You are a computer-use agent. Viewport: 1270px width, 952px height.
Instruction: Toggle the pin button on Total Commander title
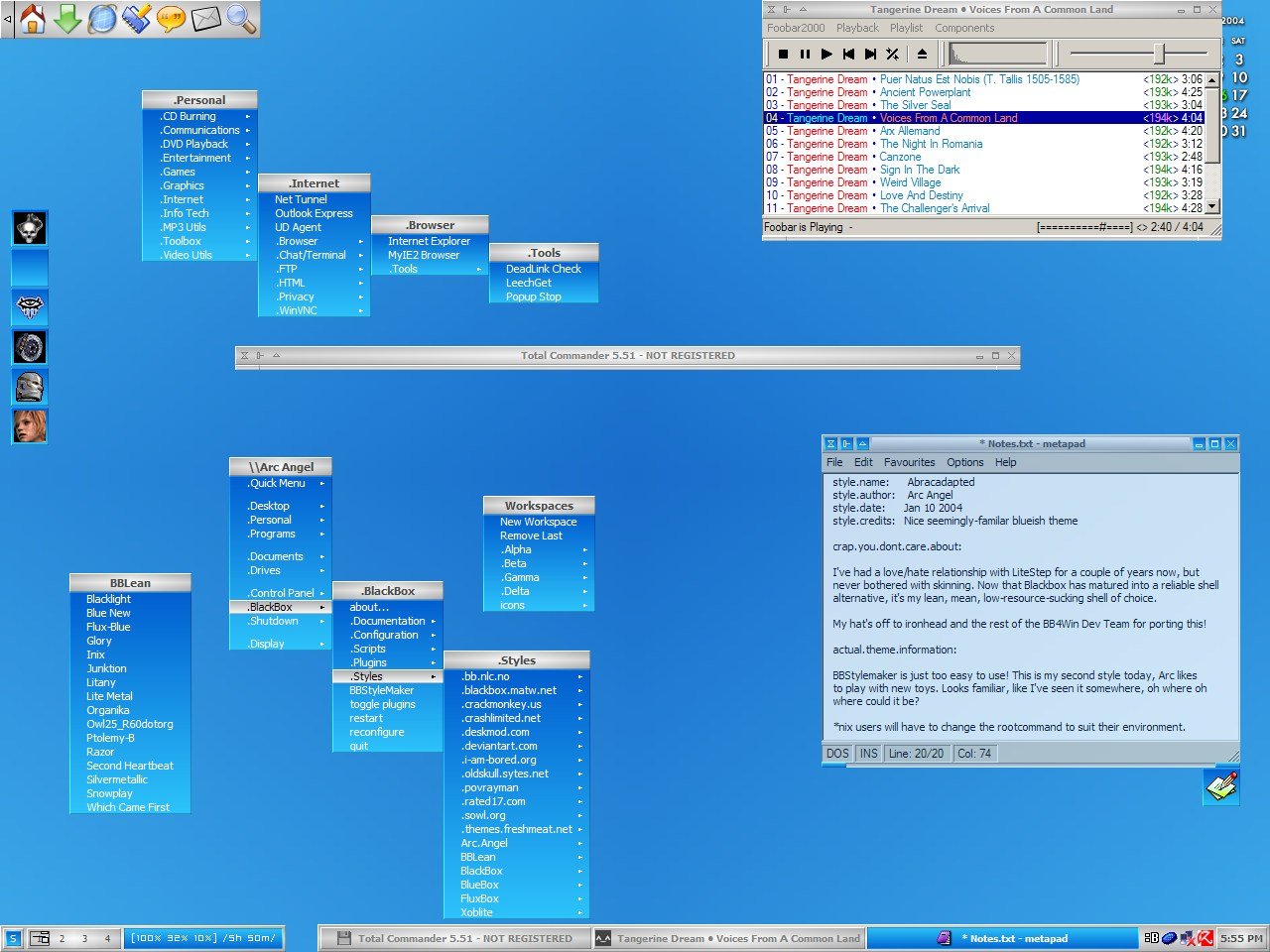click(260, 355)
